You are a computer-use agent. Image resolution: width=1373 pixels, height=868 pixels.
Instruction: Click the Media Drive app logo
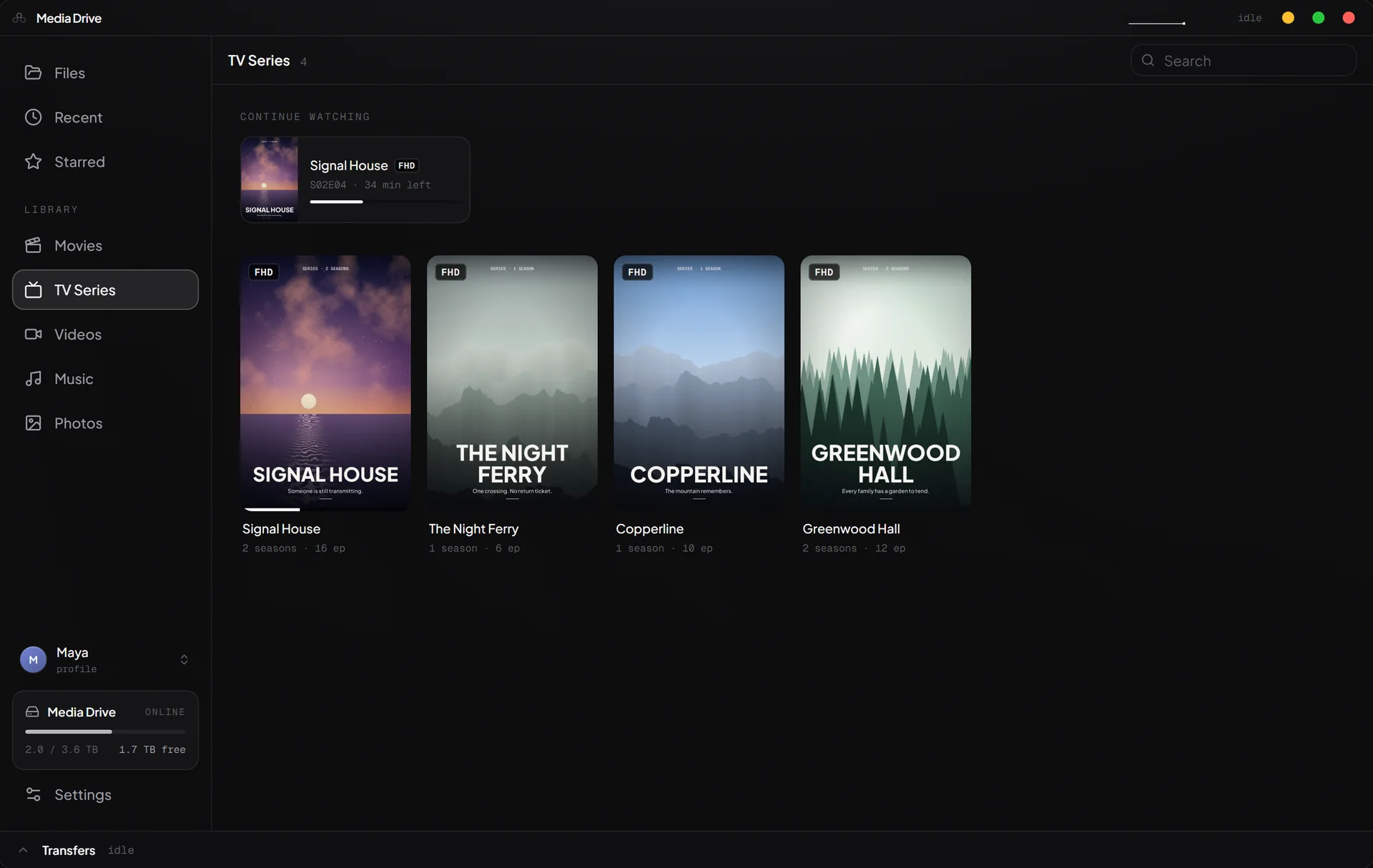coord(19,18)
